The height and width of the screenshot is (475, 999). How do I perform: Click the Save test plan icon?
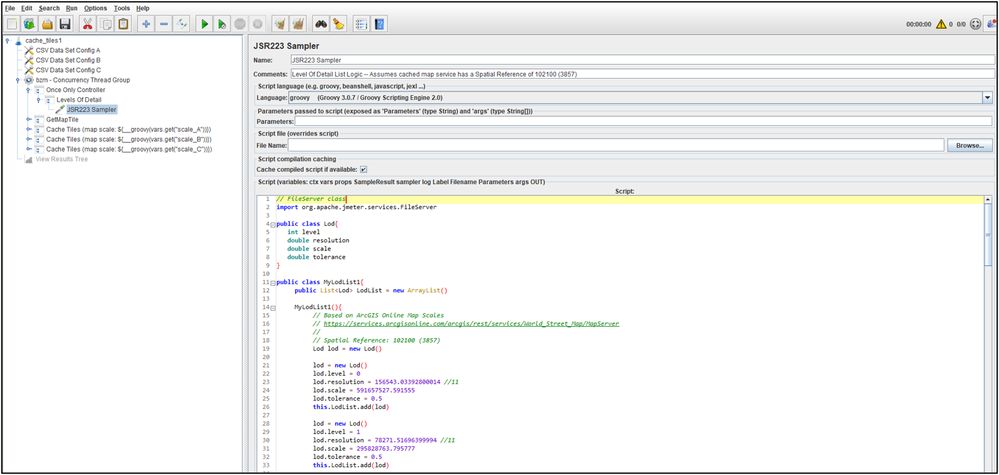coord(65,23)
